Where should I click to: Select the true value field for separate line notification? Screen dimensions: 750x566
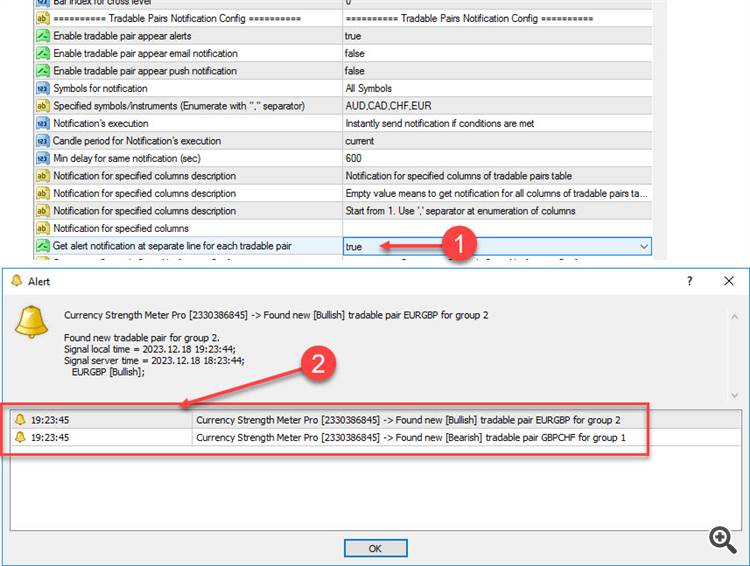[x=497, y=246]
